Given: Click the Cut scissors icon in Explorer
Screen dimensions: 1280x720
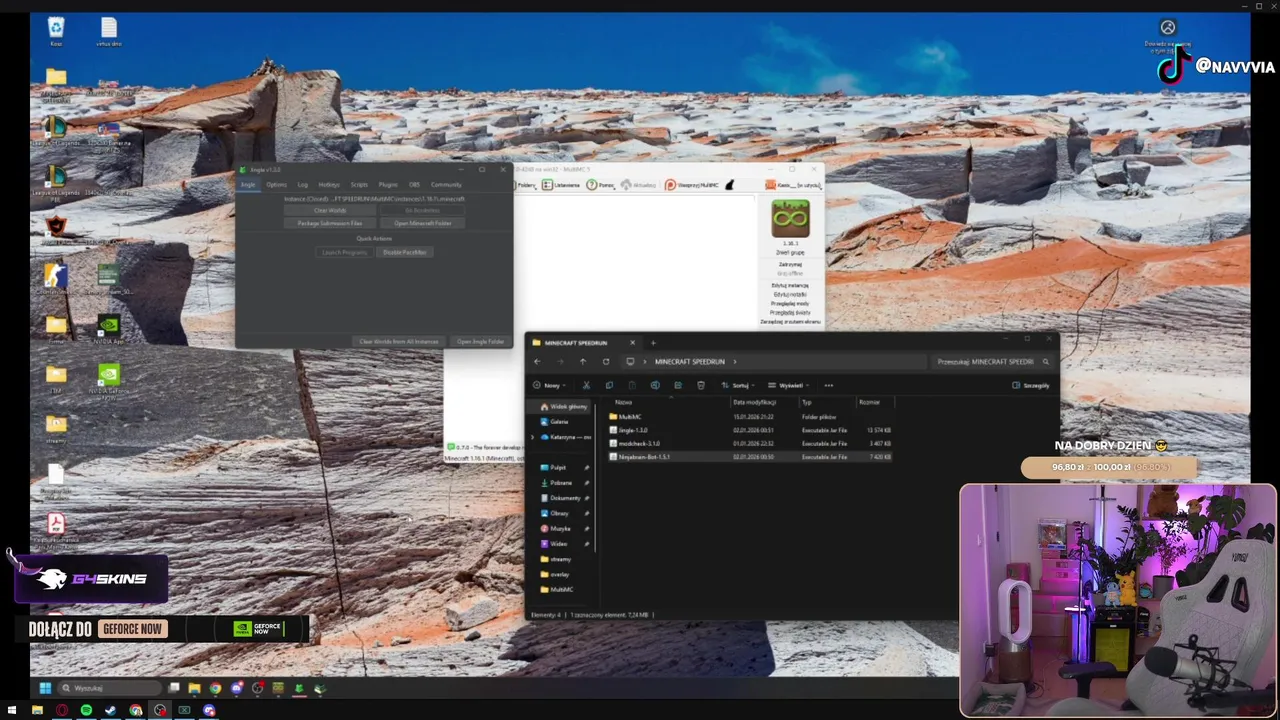Looking at the screenshot, I should click(586, 385).
